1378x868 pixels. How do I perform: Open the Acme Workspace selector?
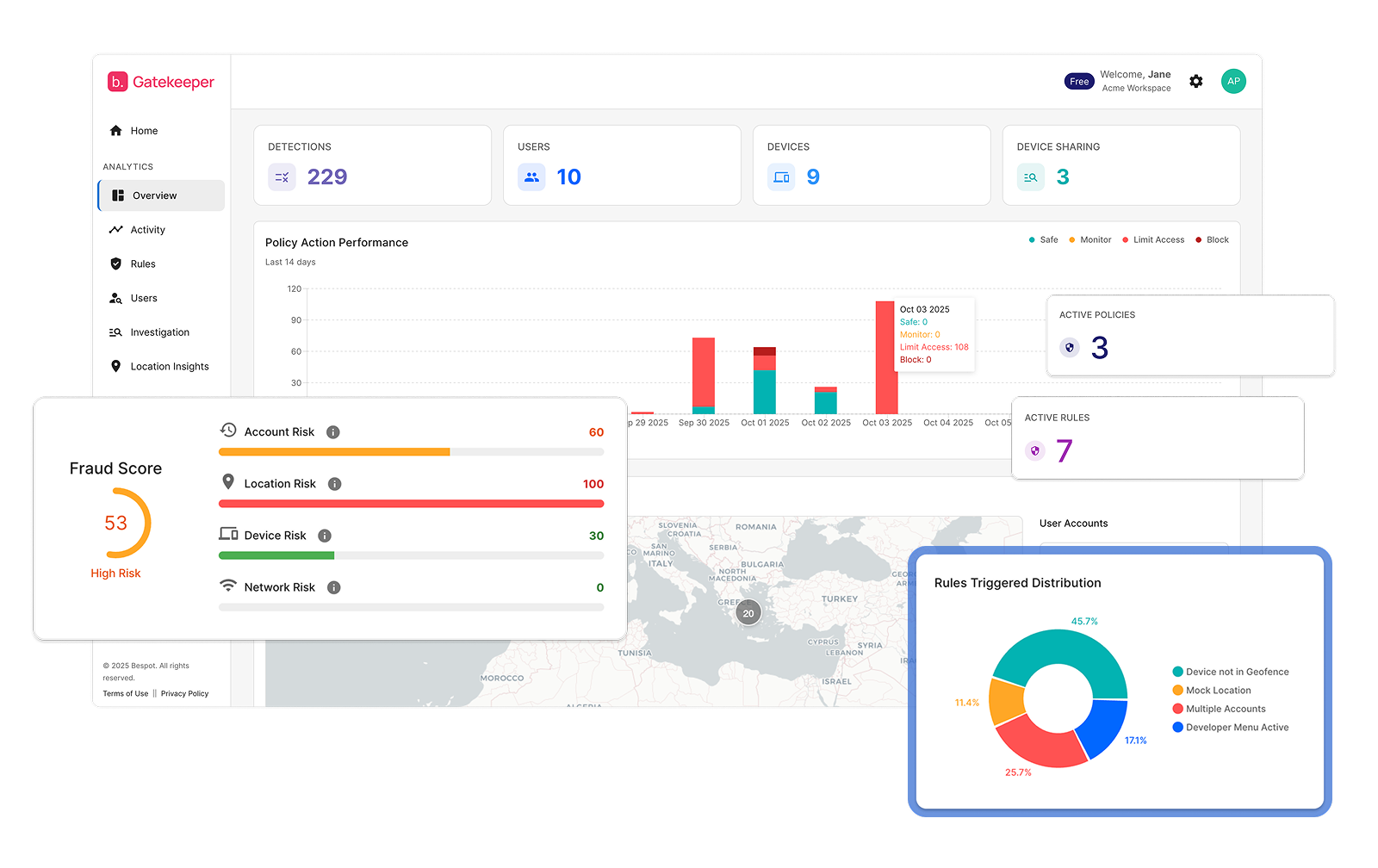(1135, 88)
